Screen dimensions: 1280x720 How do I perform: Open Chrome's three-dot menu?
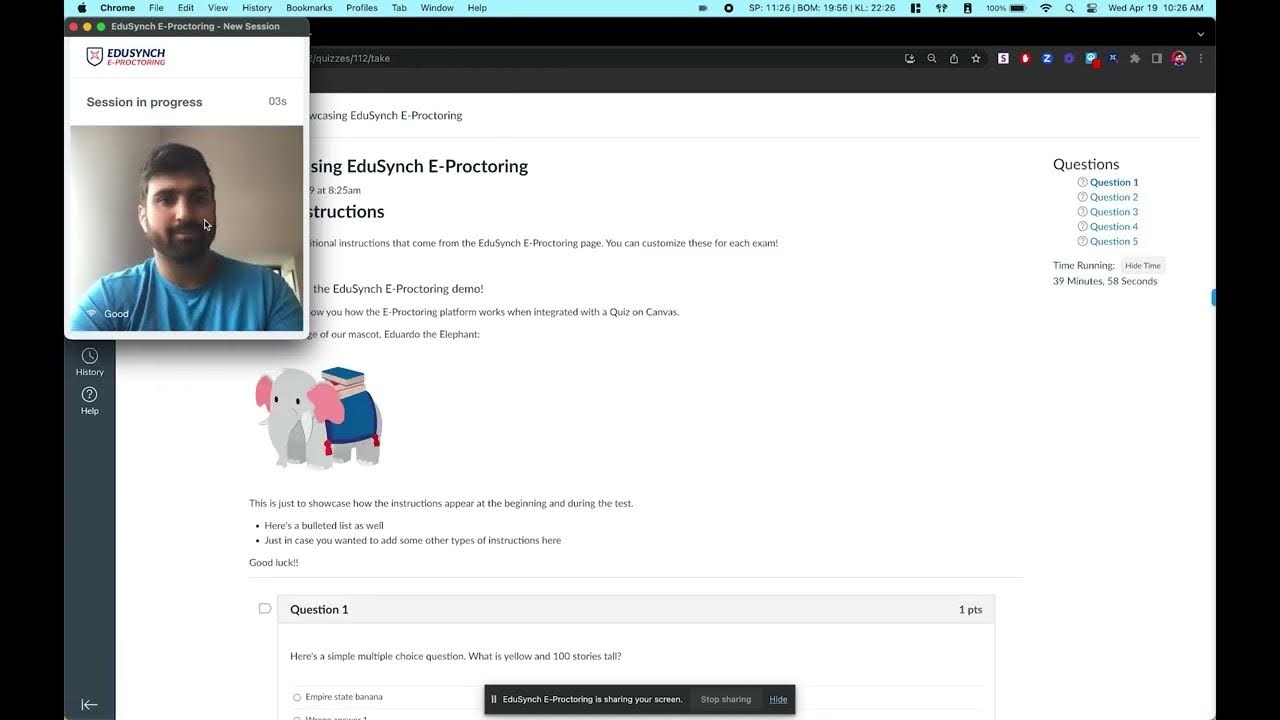(1201, 58)
